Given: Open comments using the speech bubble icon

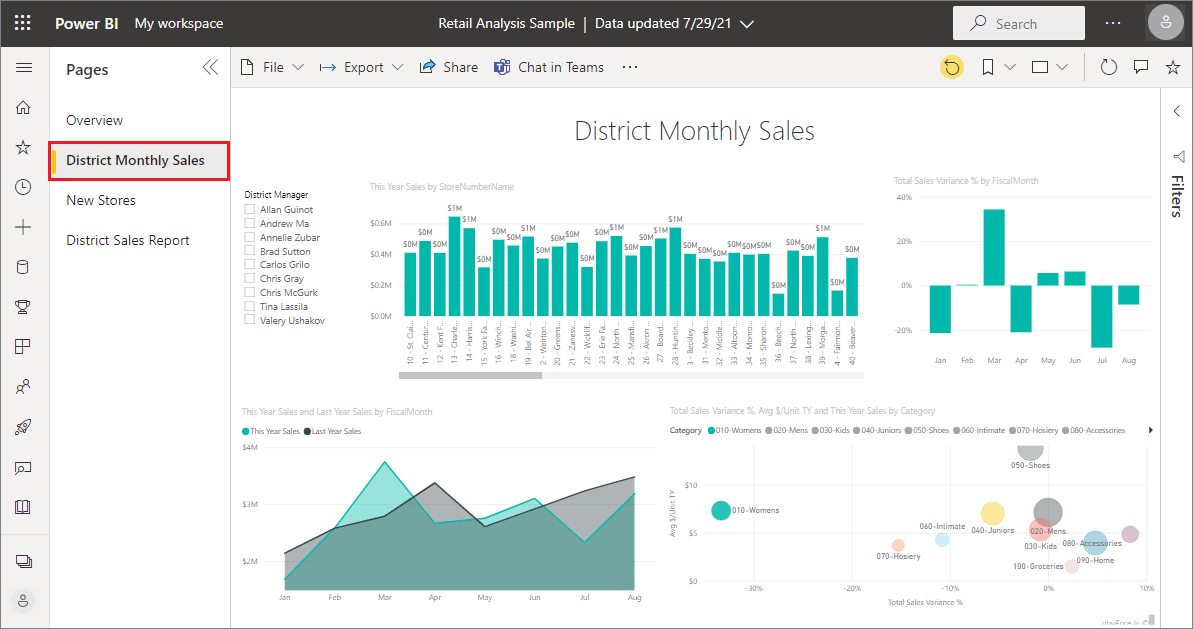Looking at the screenshot, I should click(1141, 67).
